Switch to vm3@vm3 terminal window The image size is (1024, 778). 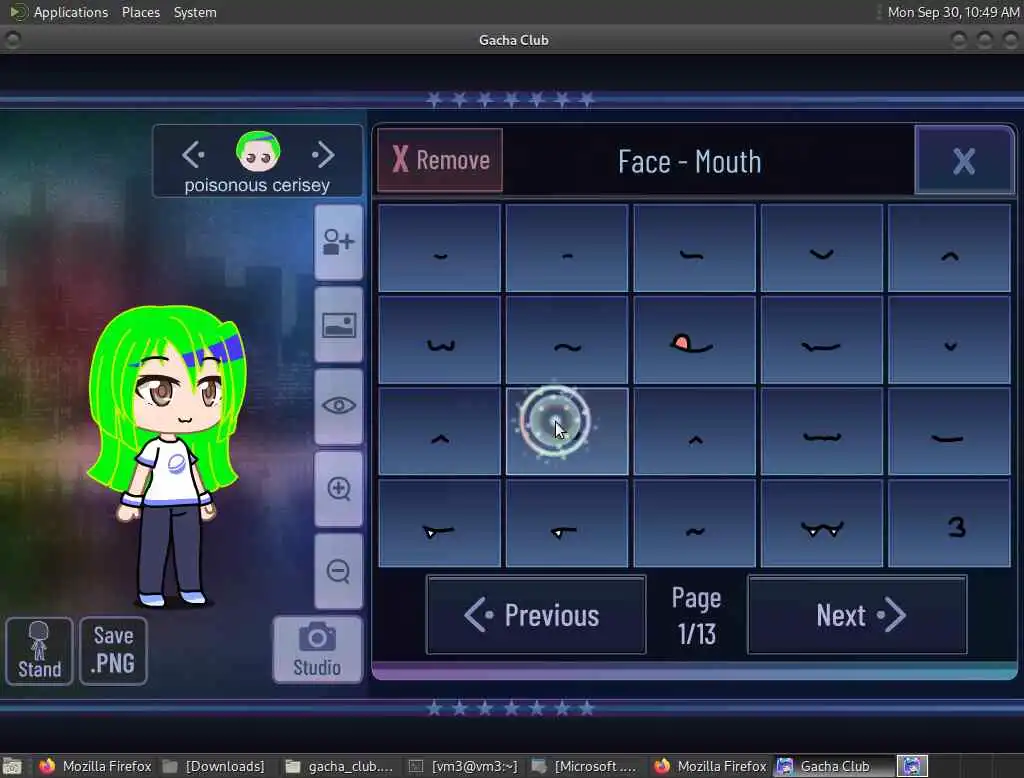(464, 766)
